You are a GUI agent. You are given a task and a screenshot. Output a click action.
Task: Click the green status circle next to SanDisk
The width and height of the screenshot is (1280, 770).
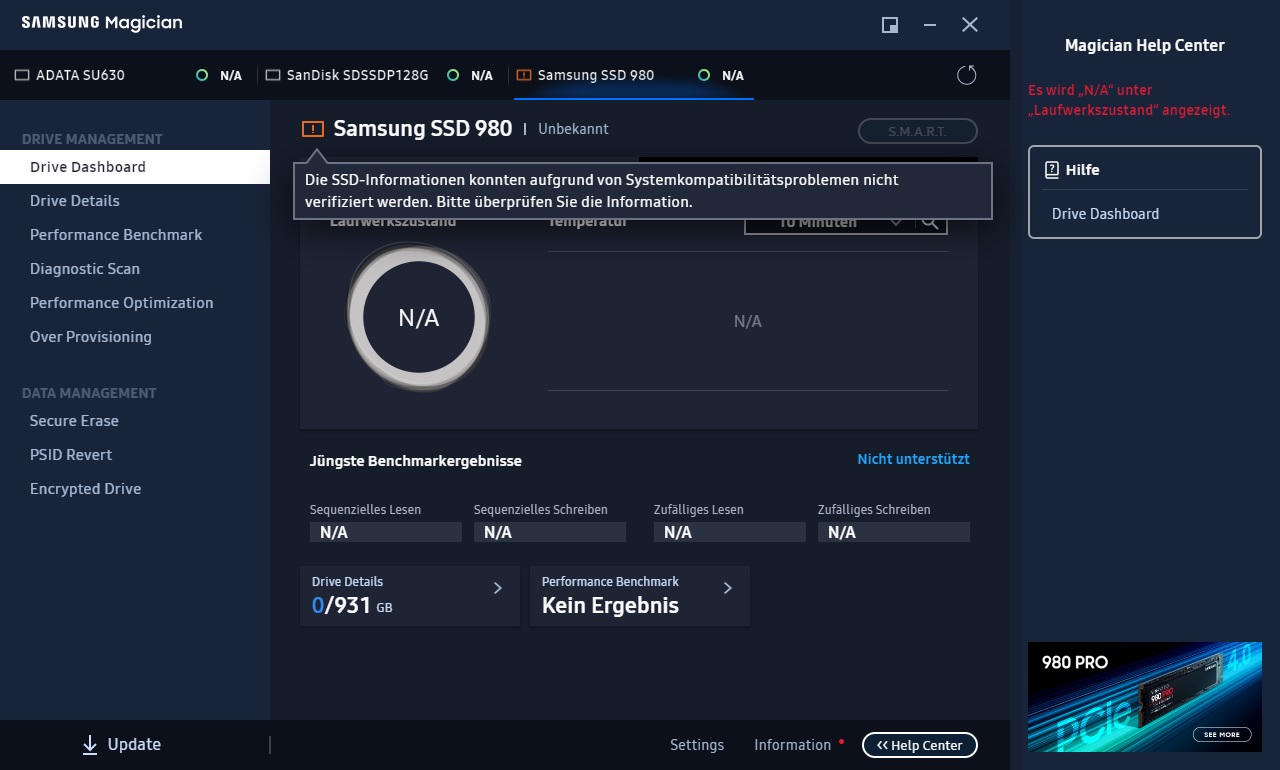453,75
